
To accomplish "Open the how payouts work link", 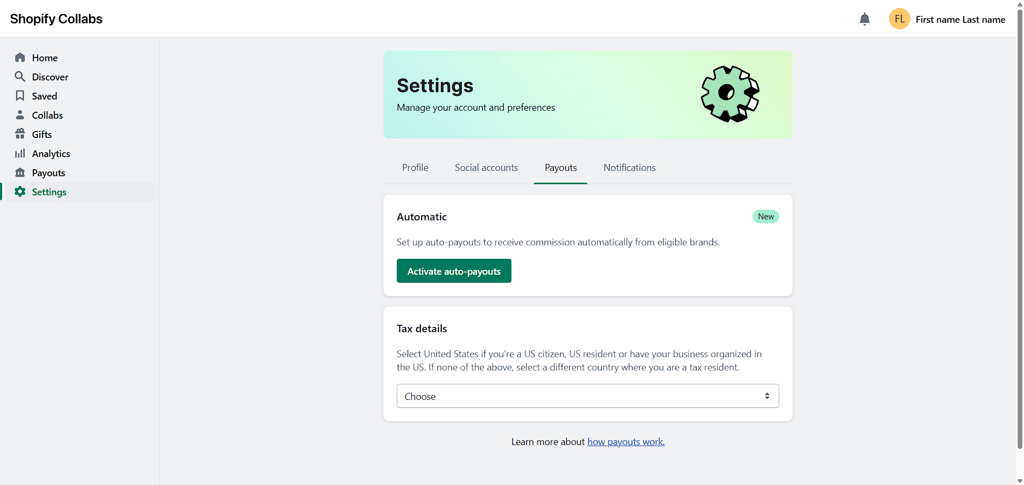I will [626, 442].
